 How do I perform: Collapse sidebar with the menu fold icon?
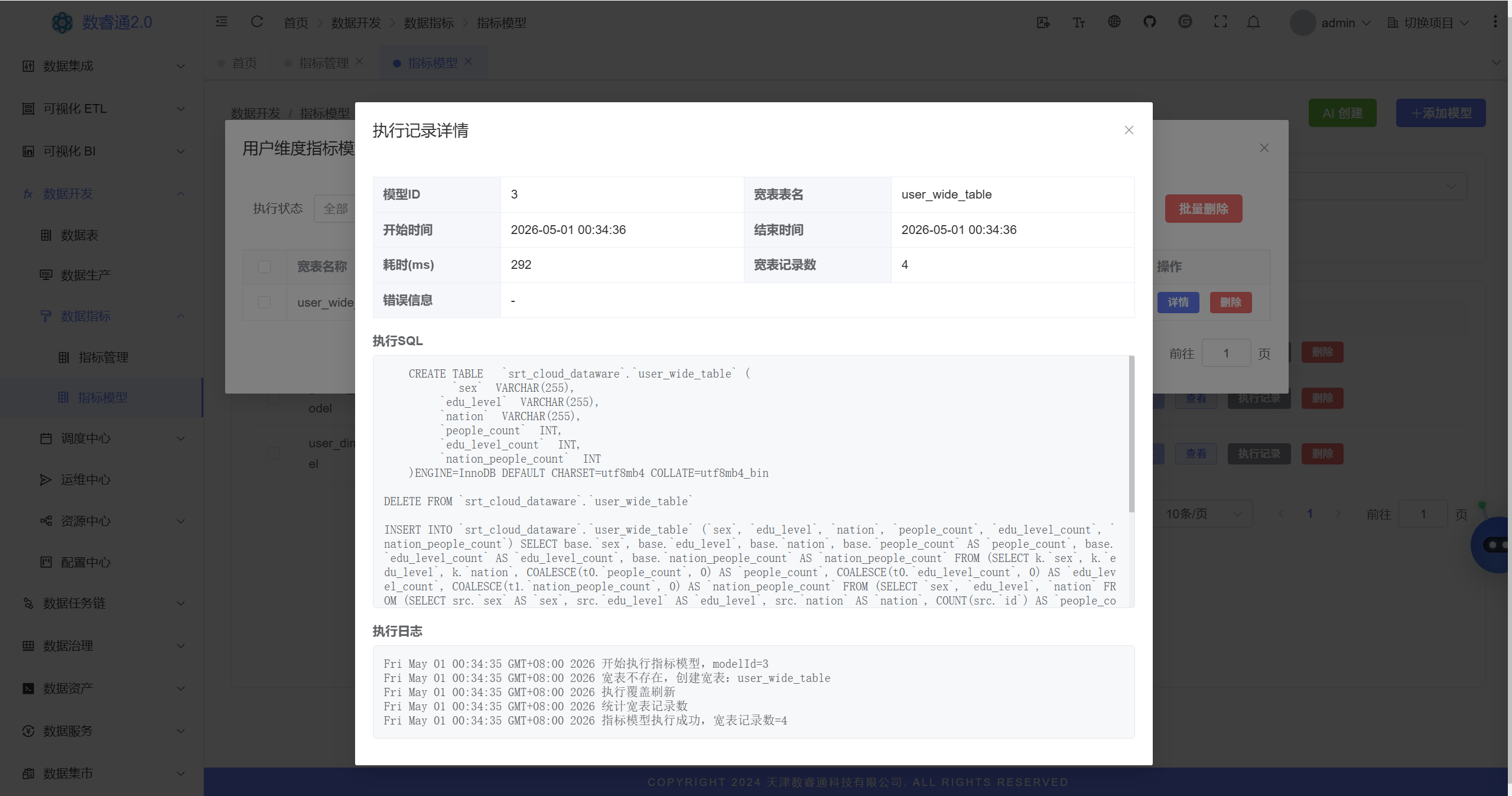point(222,22)
